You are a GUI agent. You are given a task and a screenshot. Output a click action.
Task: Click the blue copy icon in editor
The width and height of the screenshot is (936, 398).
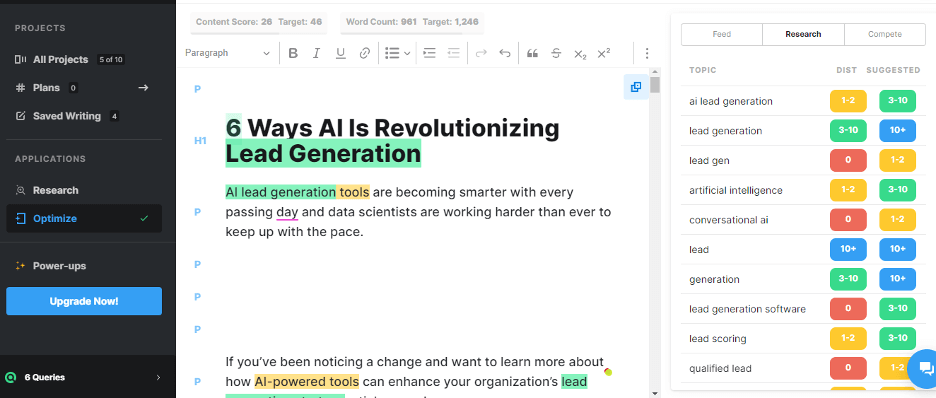(636, 87)
